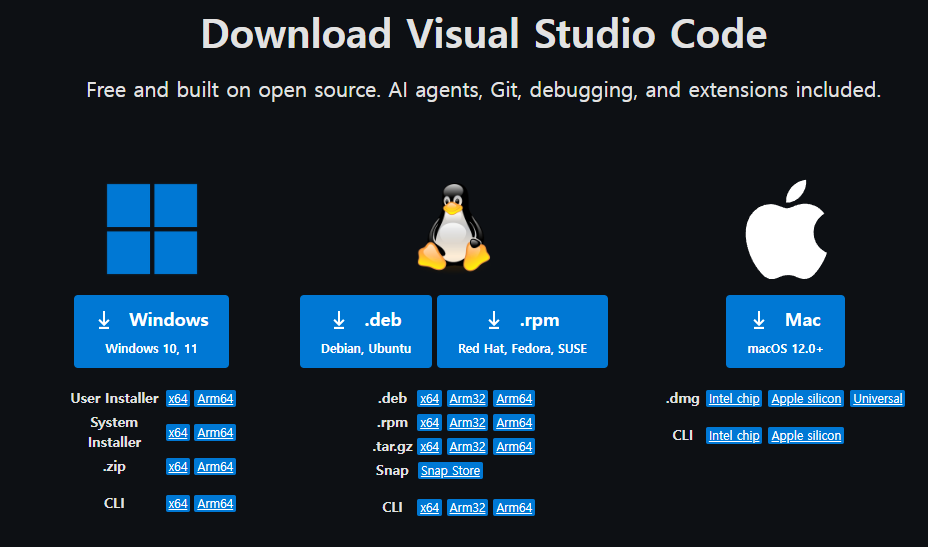The image size is (928, 547).
Task: Click the Apple logo icon
Action: 785,230
